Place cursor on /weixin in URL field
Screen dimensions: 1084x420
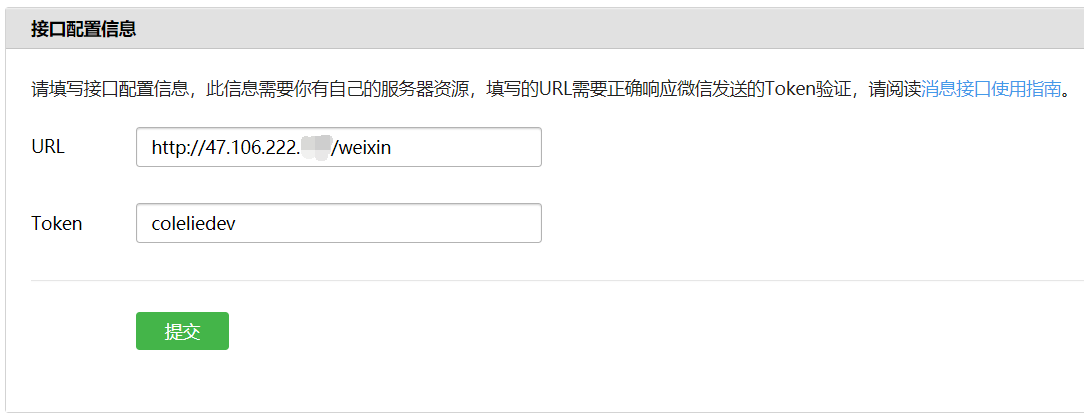(x=361, y=147)
